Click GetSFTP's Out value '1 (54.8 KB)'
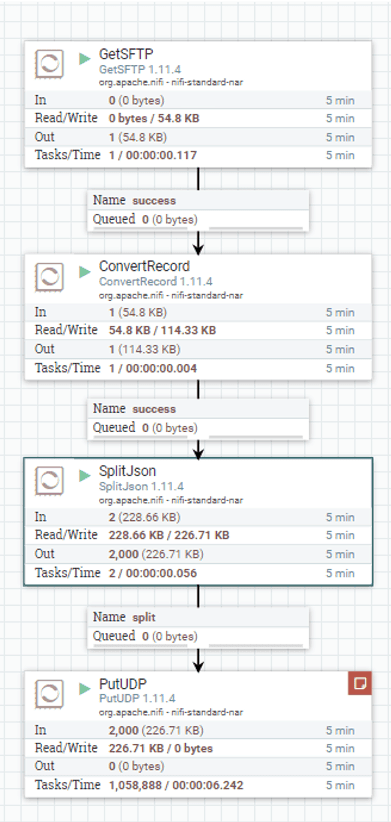 click(138, 137)
